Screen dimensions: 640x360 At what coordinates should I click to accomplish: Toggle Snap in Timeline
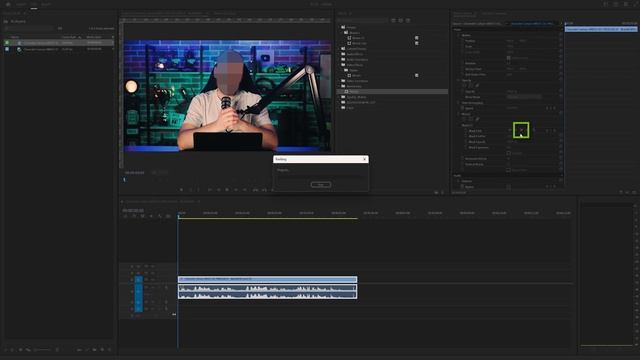pyautogui.click(x=134, y=216)
